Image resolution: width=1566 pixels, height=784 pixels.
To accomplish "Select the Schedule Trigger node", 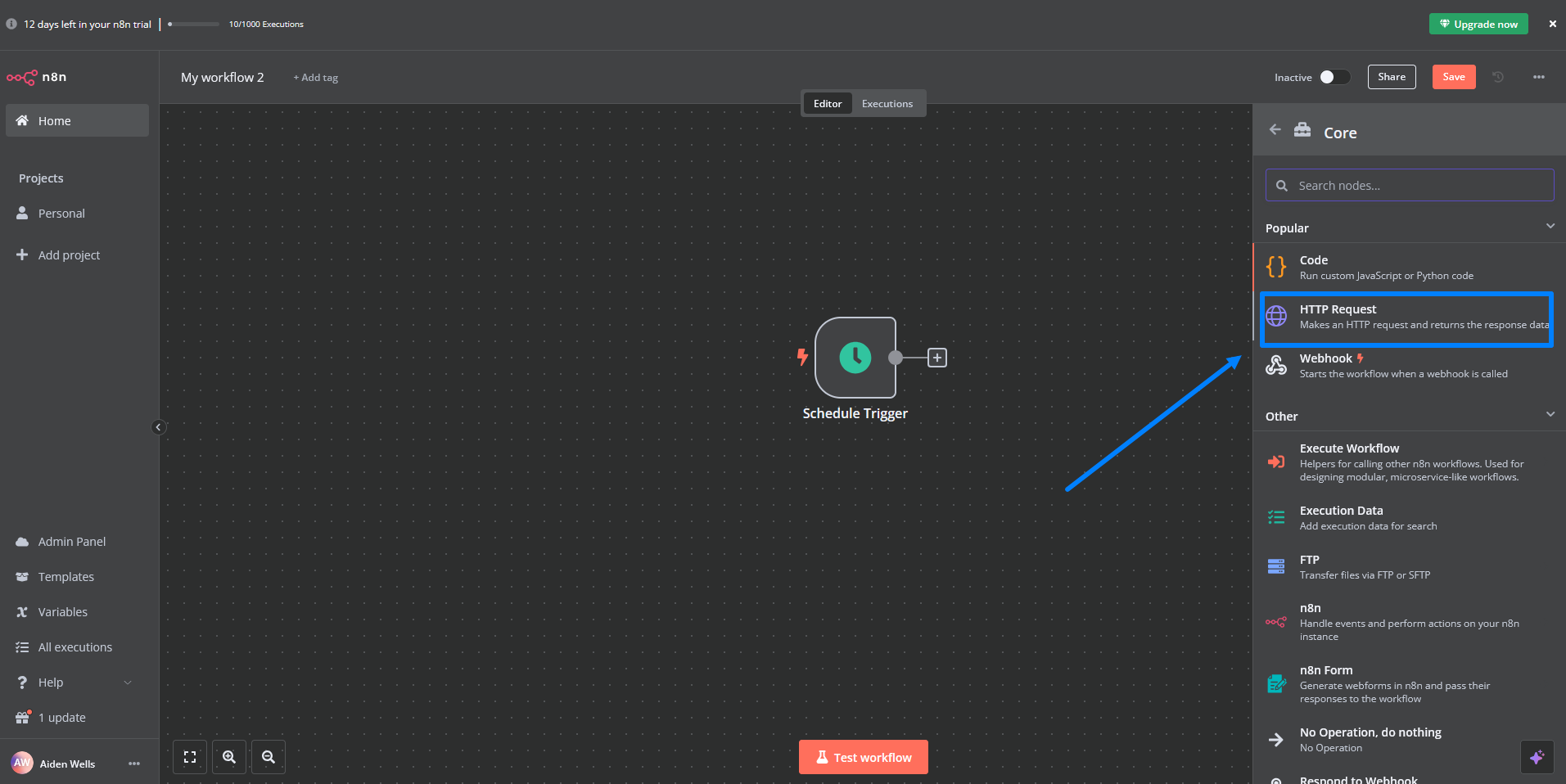I will [855, 358].
